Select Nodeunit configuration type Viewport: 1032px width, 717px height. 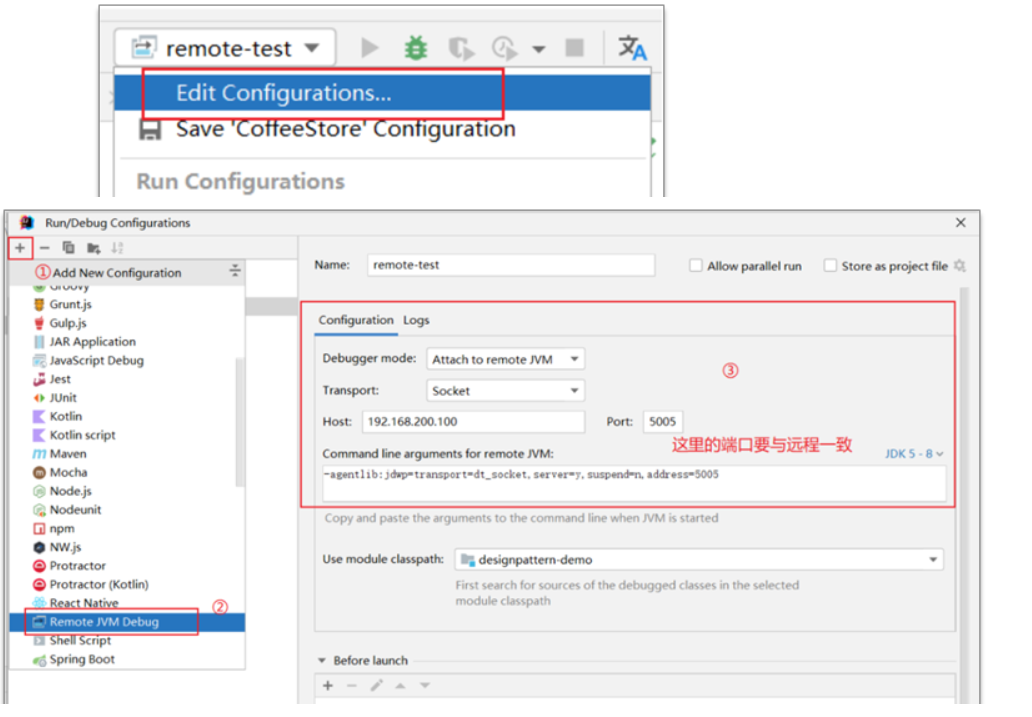tap(128, 510)
